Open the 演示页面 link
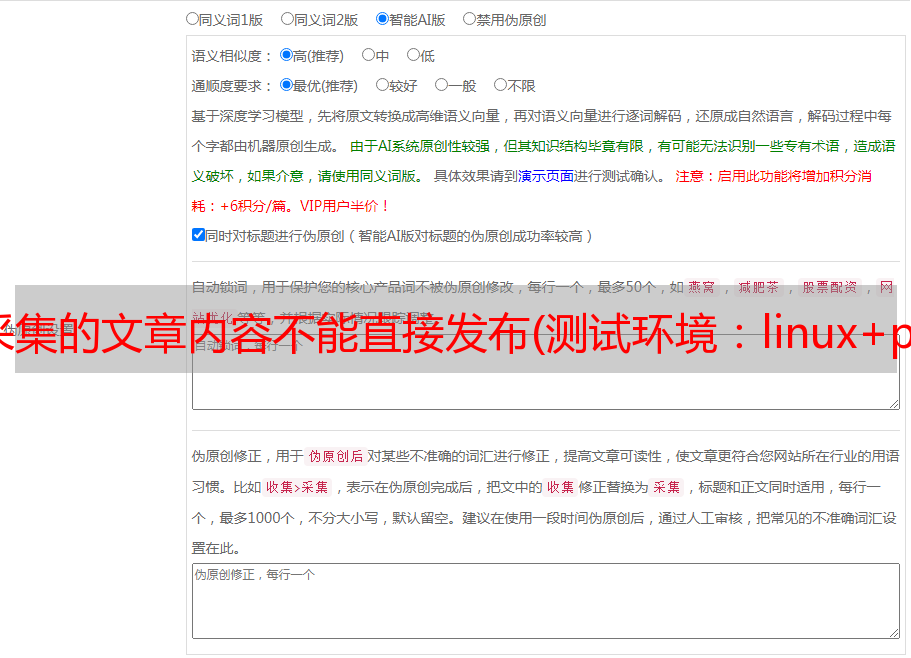Image resolution: width=911 pixels, height=658 pixels. [x=546, y=176]
